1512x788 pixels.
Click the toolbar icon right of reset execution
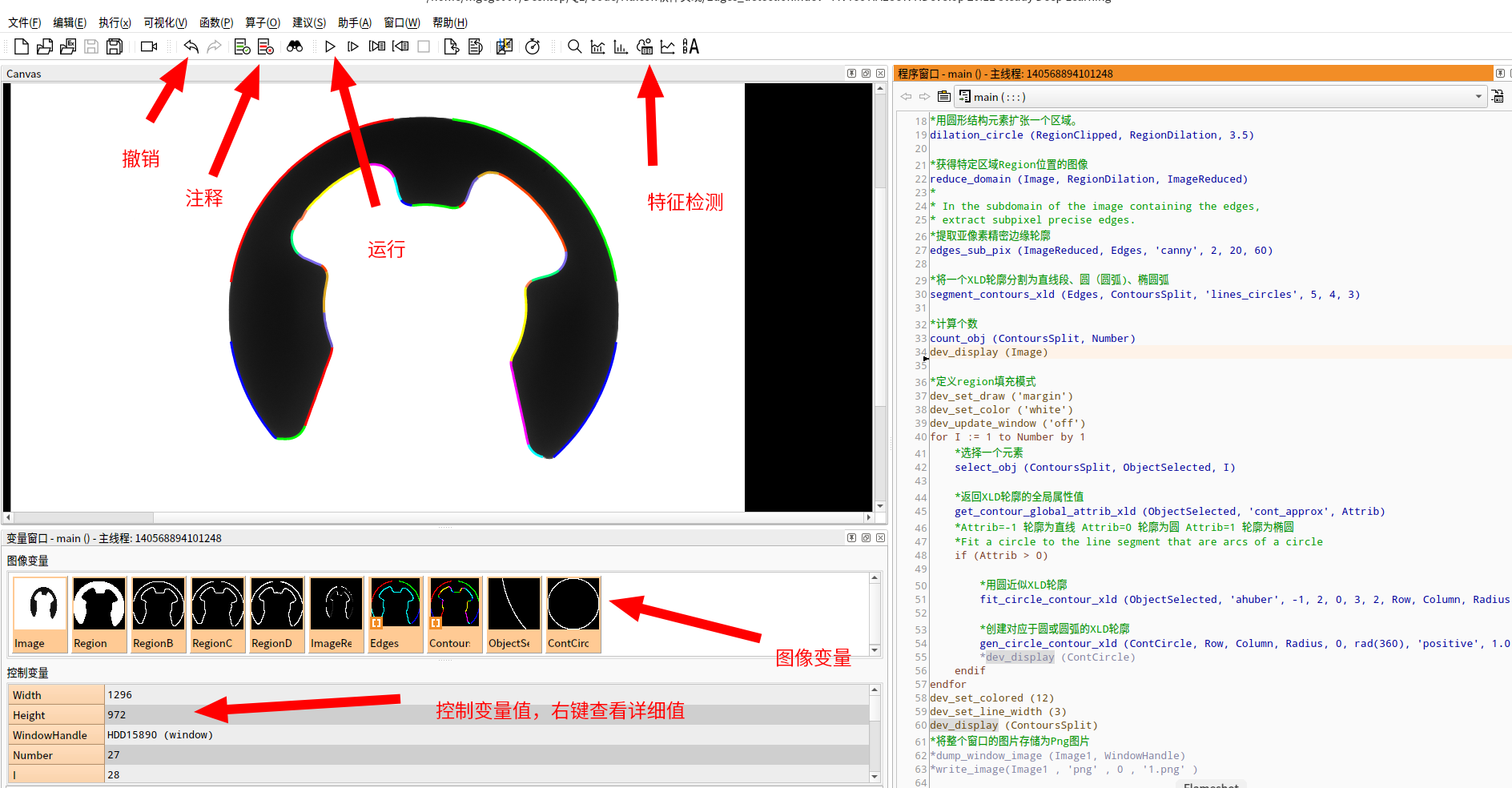[x=476, y=46]
